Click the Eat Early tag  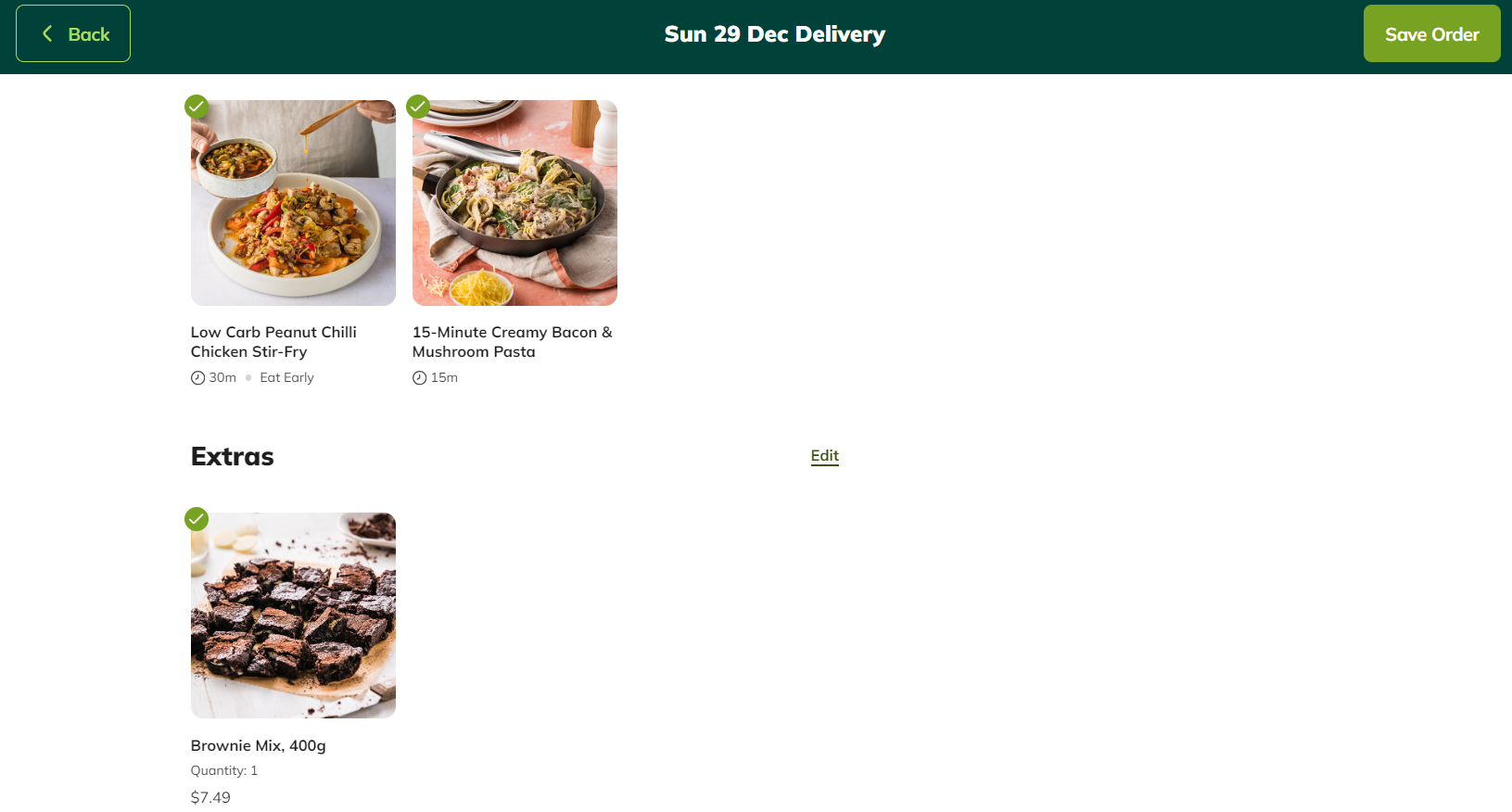coord(286,377)
